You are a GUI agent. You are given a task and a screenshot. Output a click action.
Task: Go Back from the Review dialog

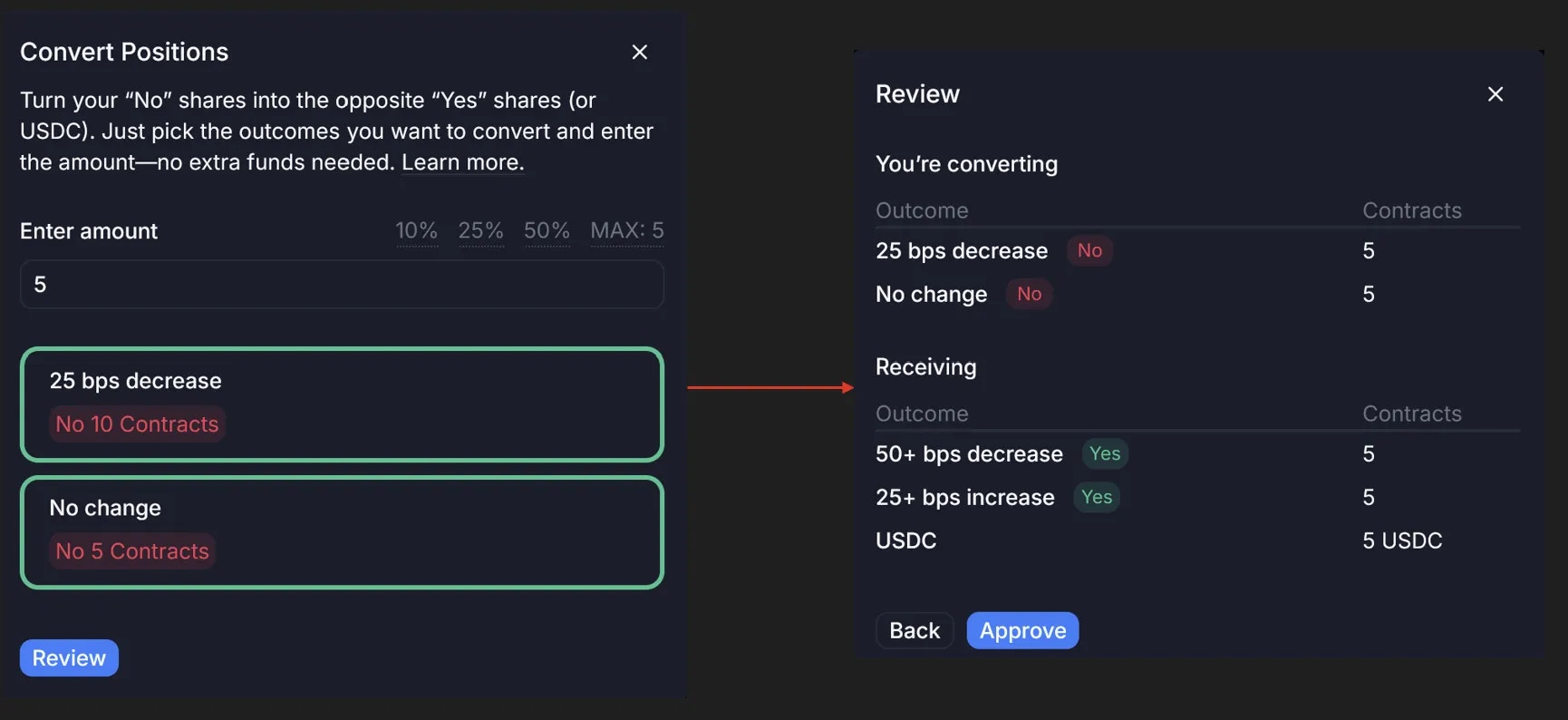[x=915, y=631]
